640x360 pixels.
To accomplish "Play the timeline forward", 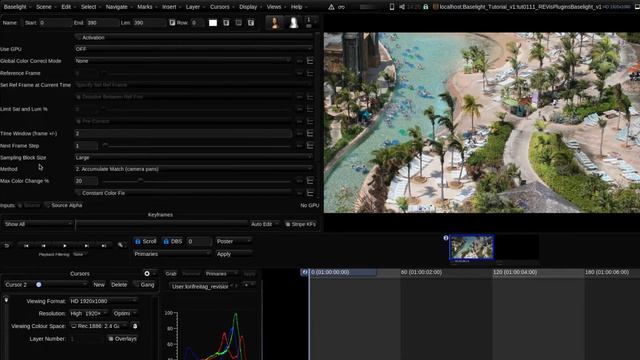I will click(x=65, y=245).
